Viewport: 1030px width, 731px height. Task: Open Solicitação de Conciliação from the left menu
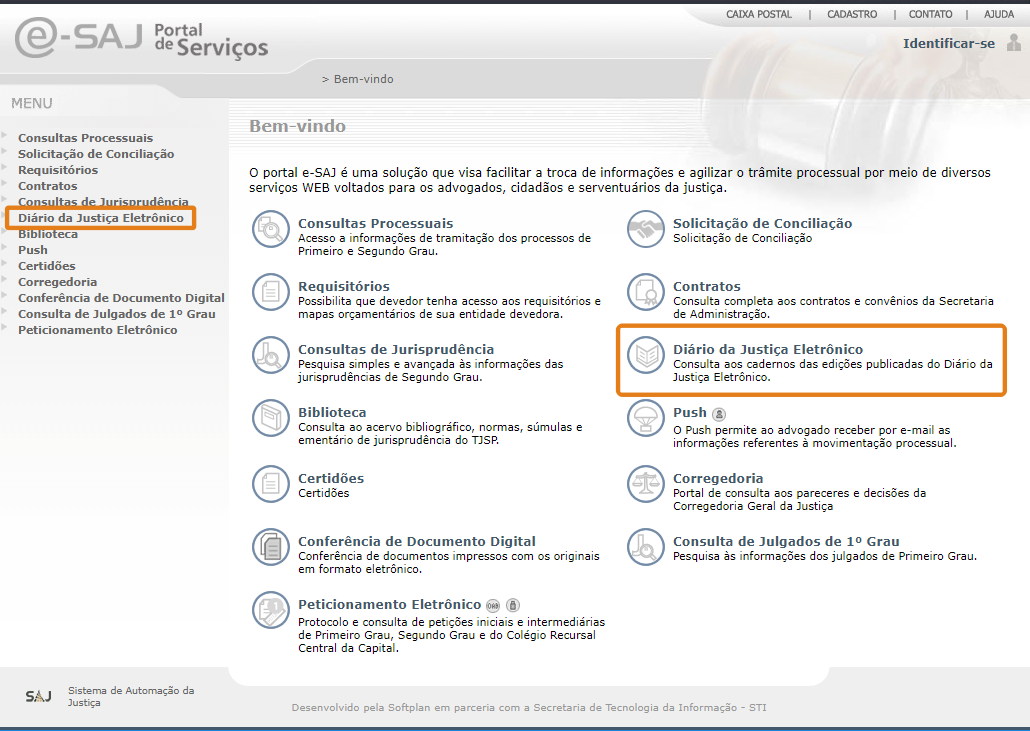tap(96, 154)
